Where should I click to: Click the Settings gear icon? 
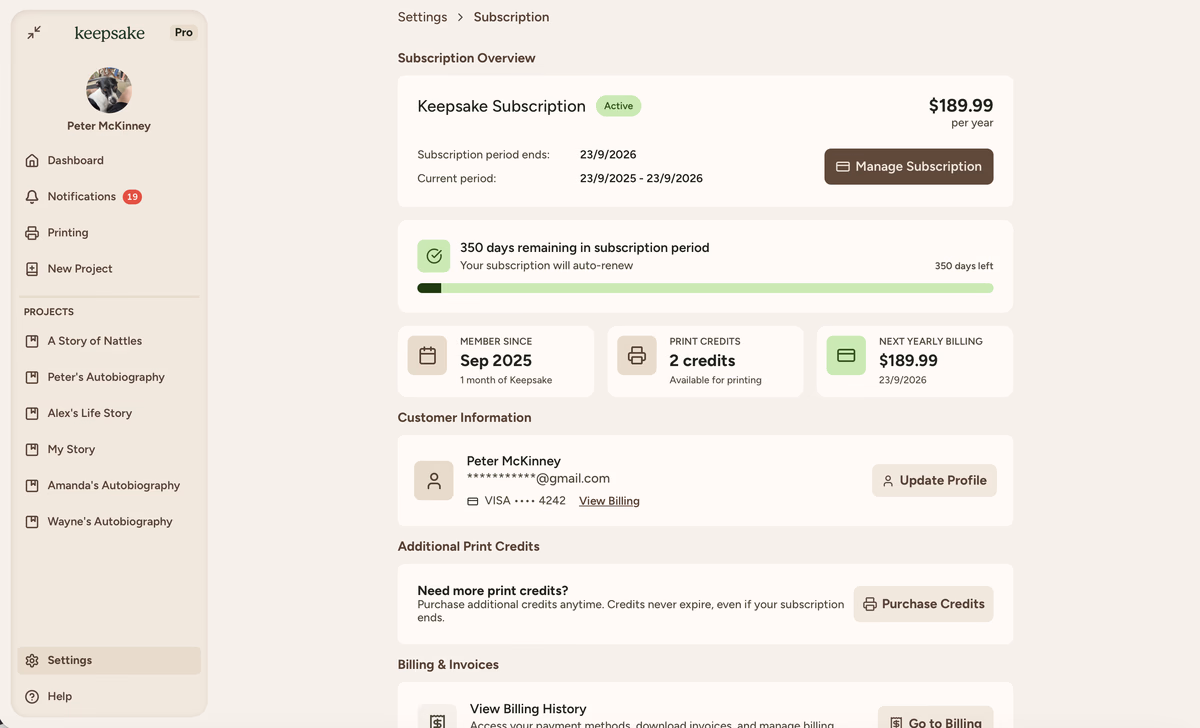32,661
